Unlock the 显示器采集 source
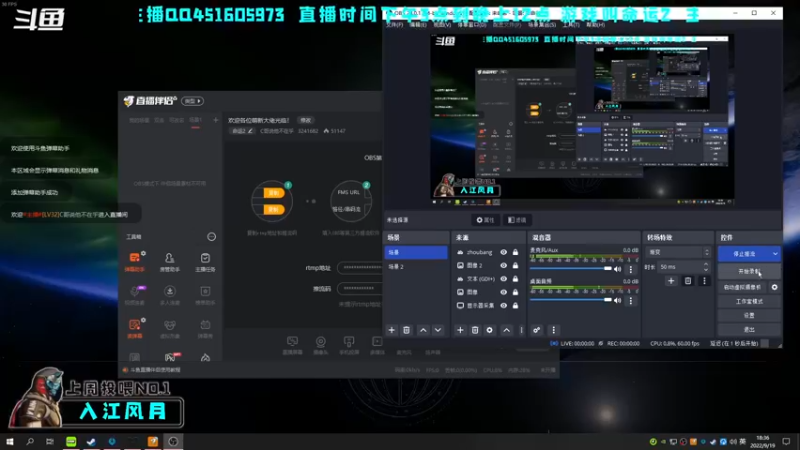This screenshot has width=800, height=450. pyautogui.click(x=515, y=305)
